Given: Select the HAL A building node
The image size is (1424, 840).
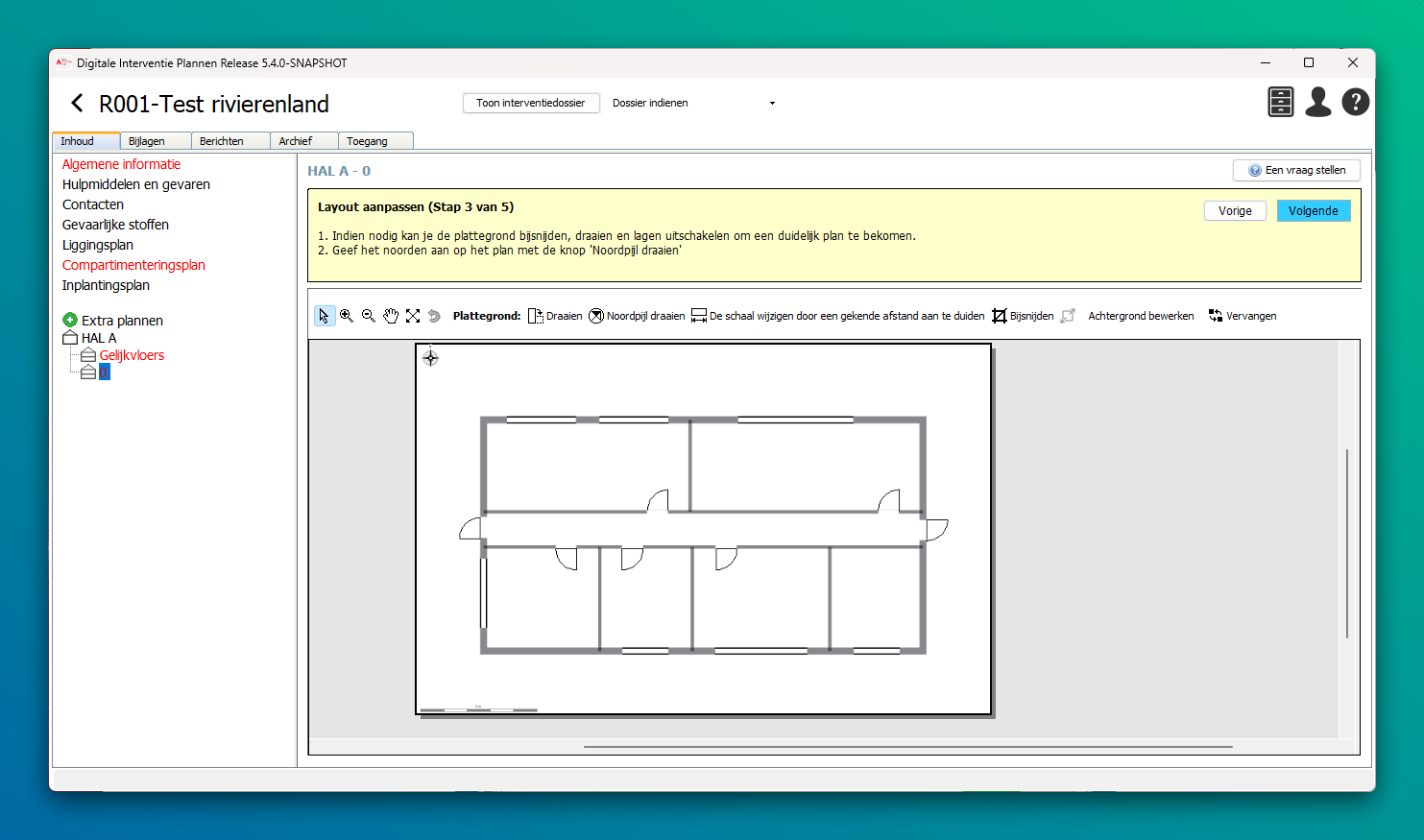Looking at the screenshot, I should (x=89, y=338).
